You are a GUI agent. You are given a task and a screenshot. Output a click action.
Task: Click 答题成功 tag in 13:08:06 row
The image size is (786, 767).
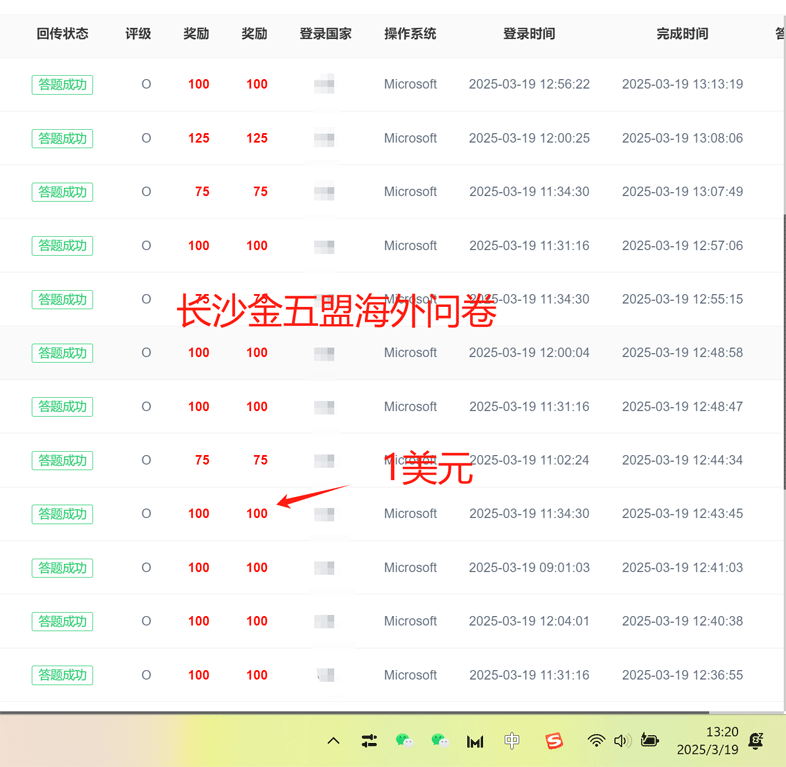pyautogui.click(x=62, y=138)
